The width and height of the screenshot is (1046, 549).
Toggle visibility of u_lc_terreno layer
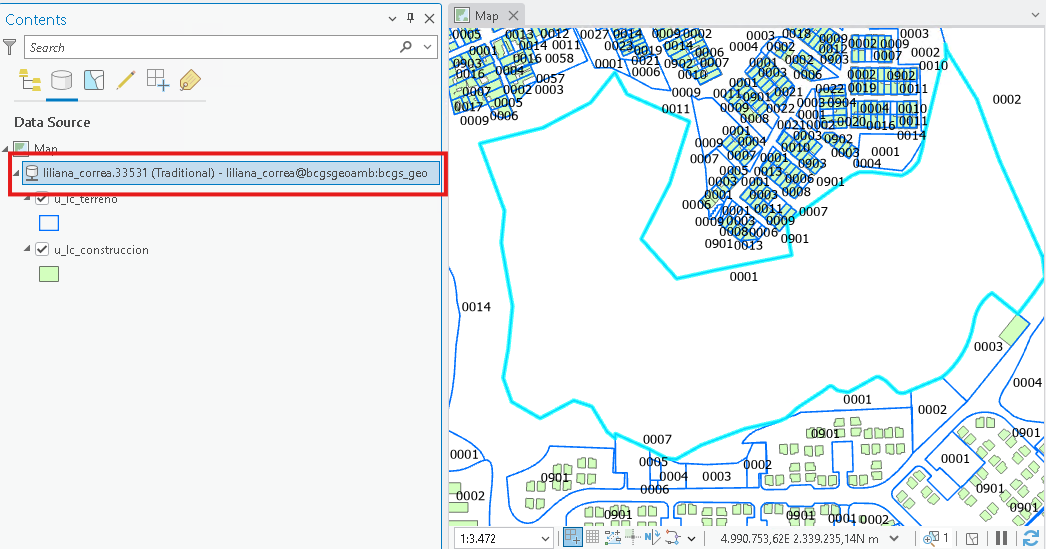point(42,198)
